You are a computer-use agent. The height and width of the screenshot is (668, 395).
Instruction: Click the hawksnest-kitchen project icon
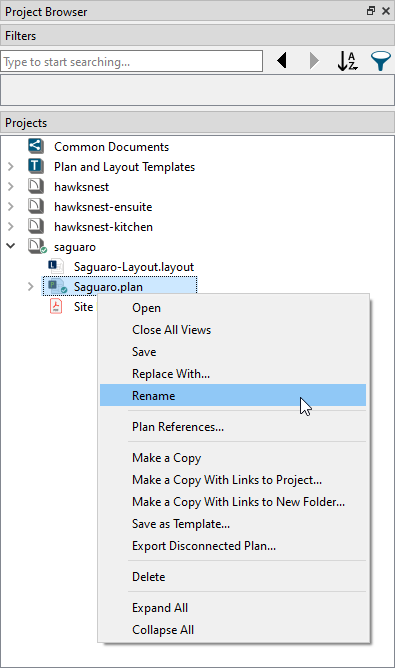pos(36,226)
